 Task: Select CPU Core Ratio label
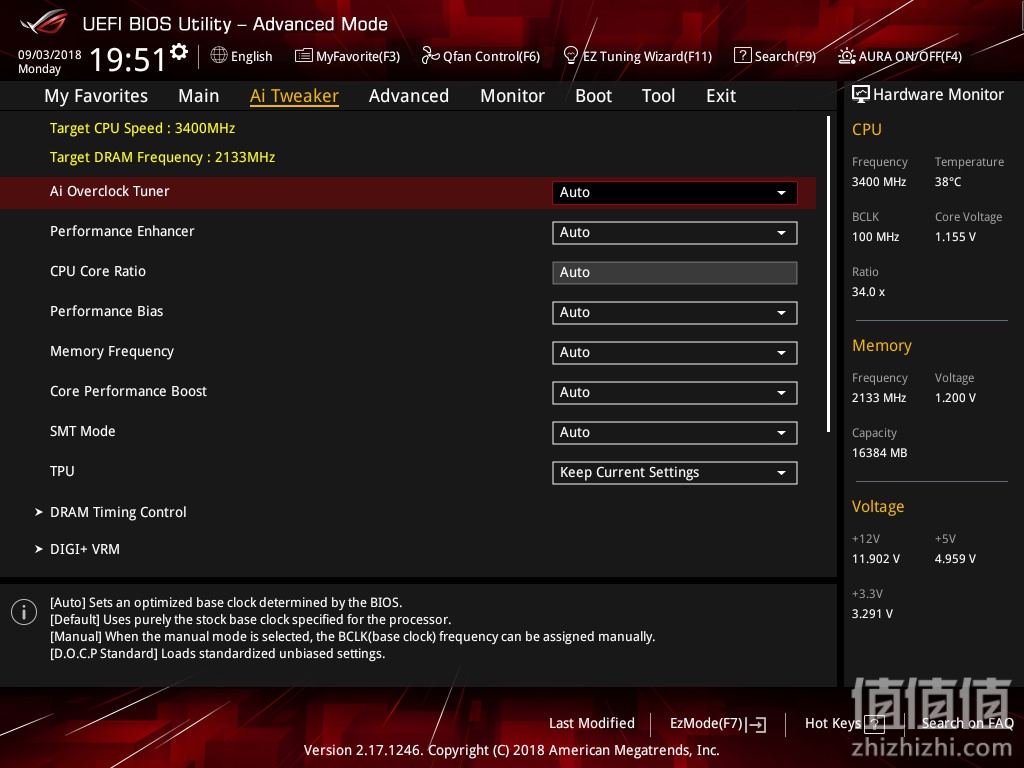(x=98, y=271)
